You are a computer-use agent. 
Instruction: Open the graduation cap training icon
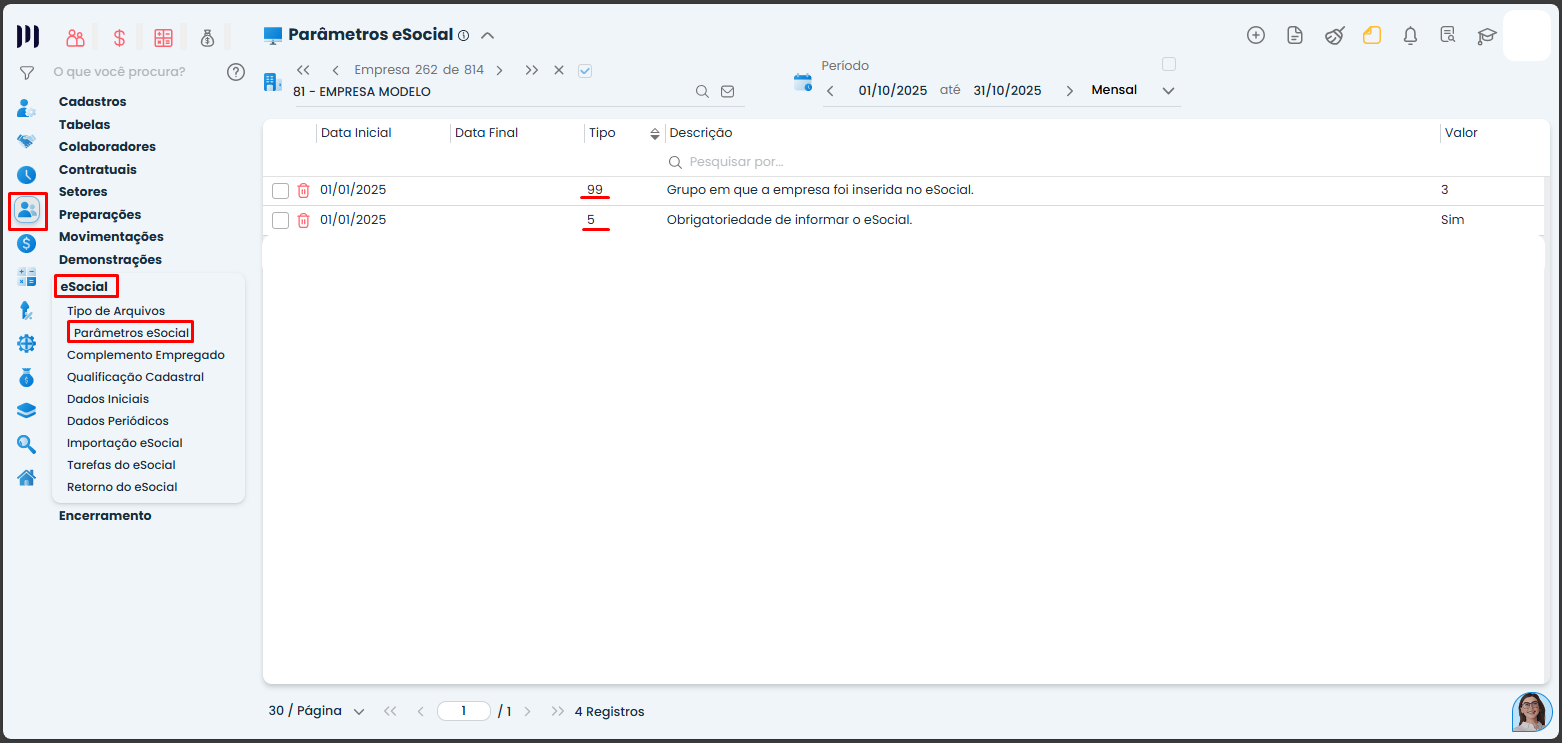1487,36
